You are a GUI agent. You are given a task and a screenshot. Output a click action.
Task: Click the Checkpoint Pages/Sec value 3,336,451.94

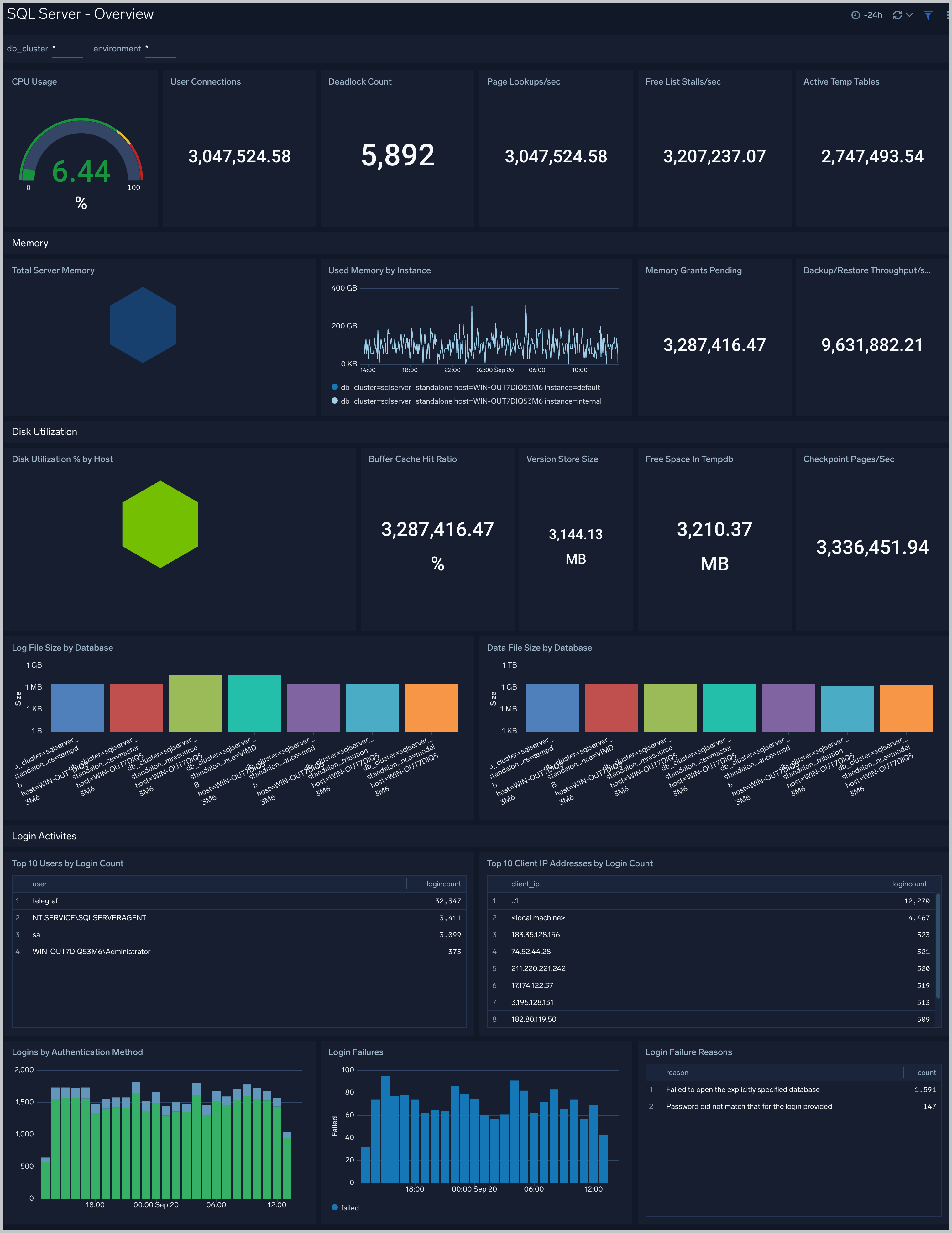tap(872, 547)
